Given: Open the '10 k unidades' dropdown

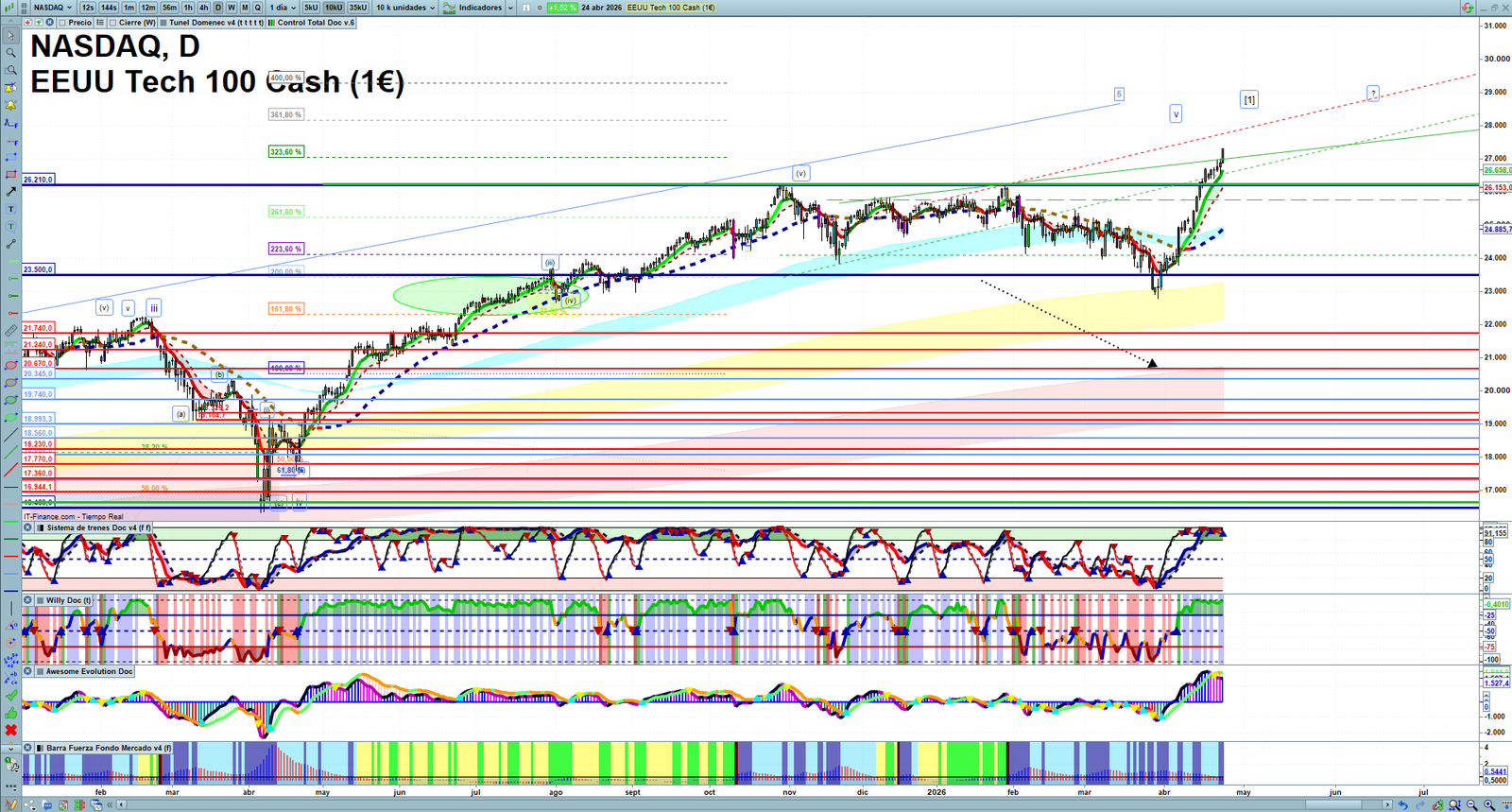Looking at the screenshot, I should [405, 8].
